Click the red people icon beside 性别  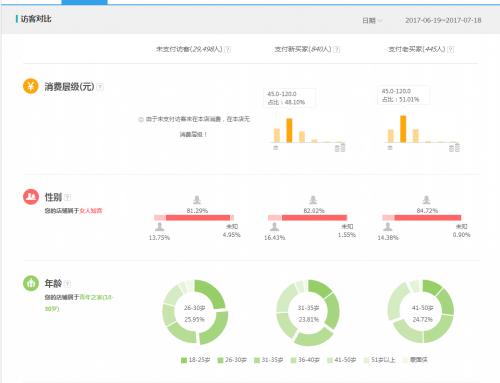(31, 196)
